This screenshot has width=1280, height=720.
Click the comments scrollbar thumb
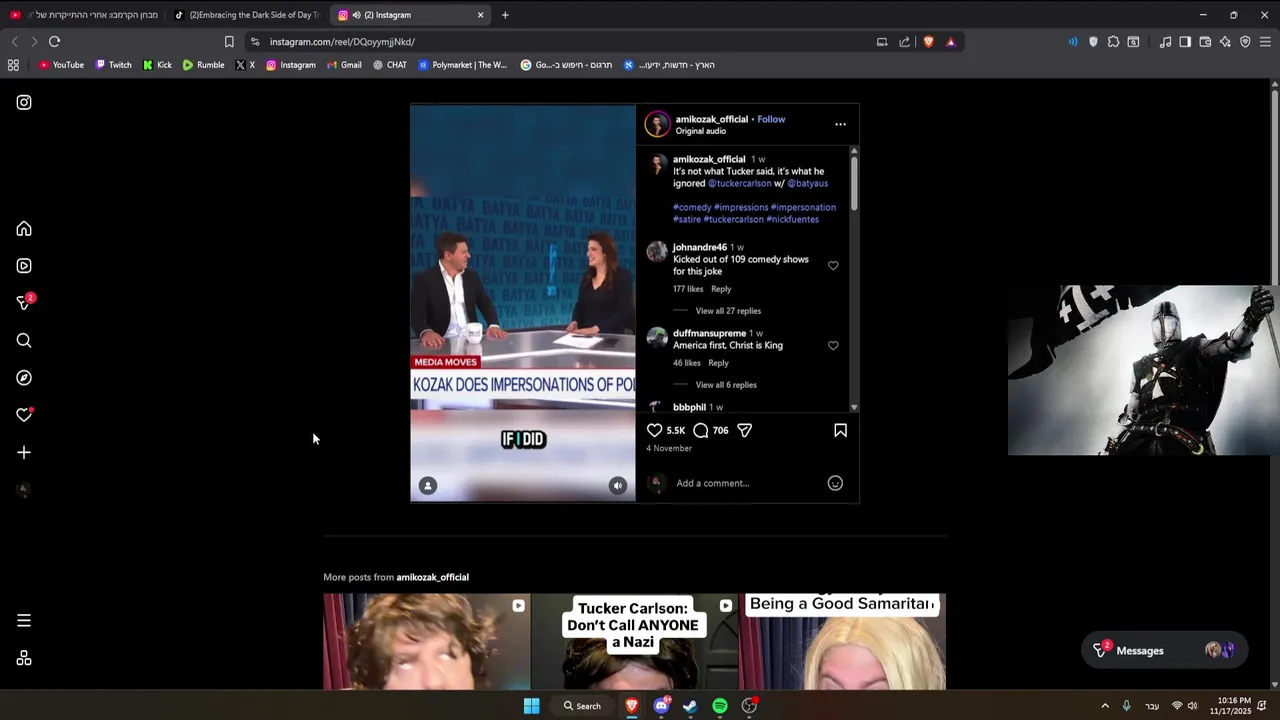pos(854,183)
